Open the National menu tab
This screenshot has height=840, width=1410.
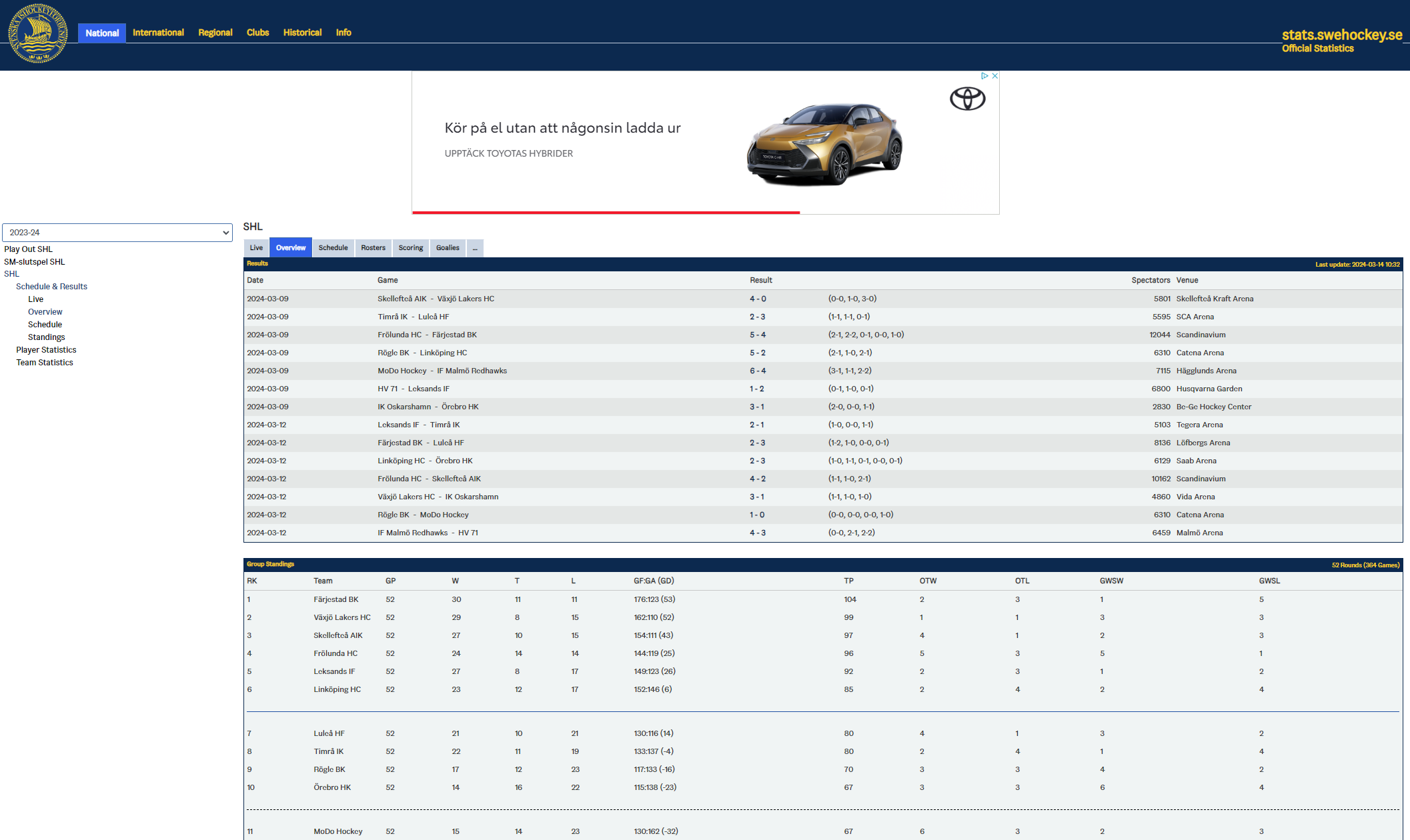coord(102,33)
